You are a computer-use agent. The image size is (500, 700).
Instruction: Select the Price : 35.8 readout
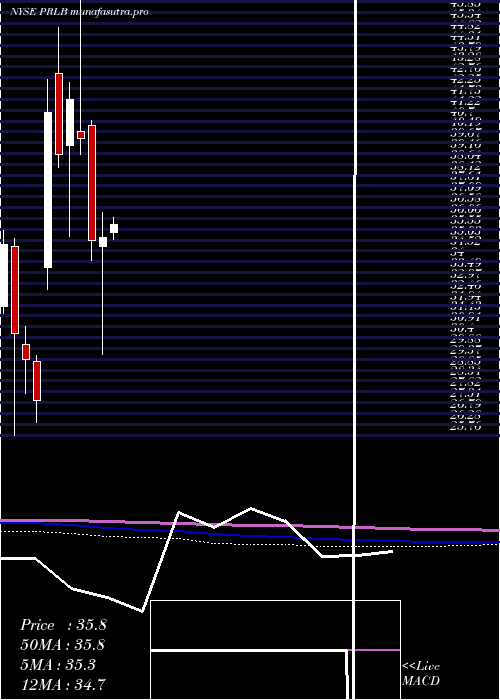click(x=63, y=625)
